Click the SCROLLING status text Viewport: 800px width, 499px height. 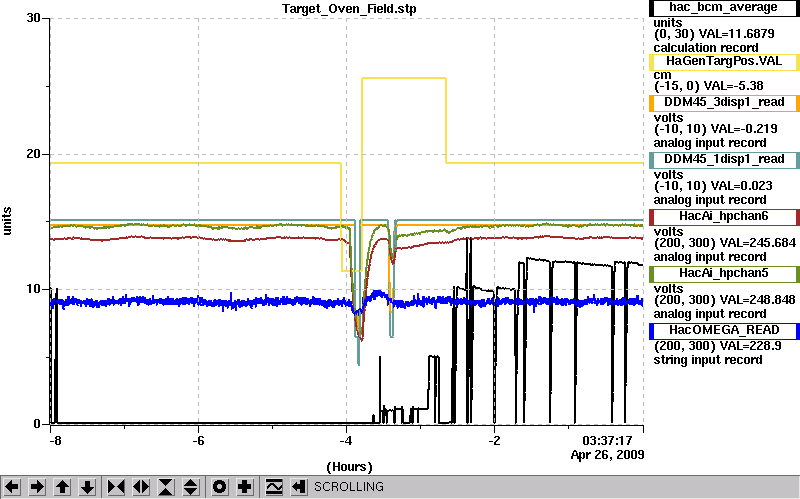(348, 487)
